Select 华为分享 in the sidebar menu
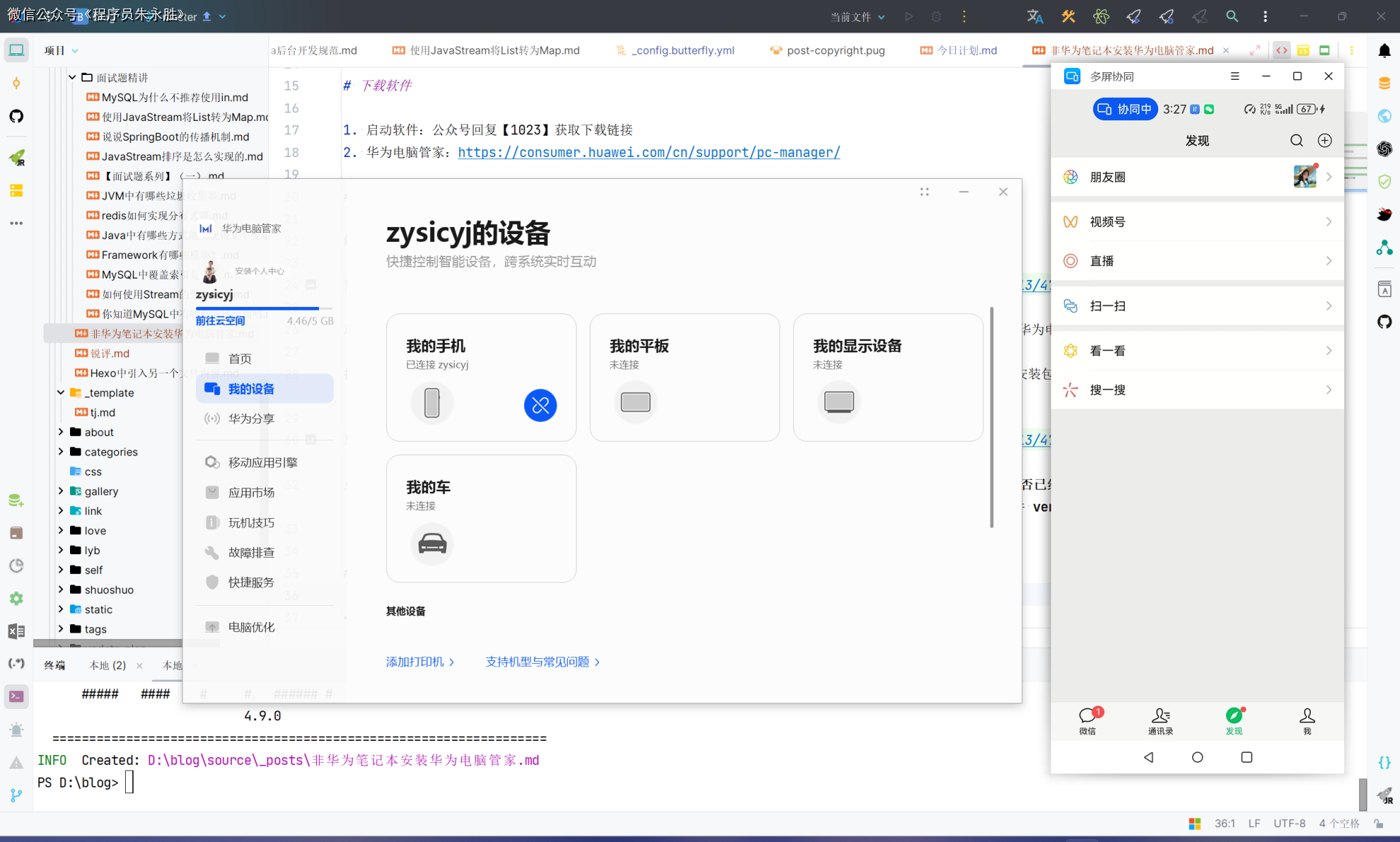 (250, 419)
